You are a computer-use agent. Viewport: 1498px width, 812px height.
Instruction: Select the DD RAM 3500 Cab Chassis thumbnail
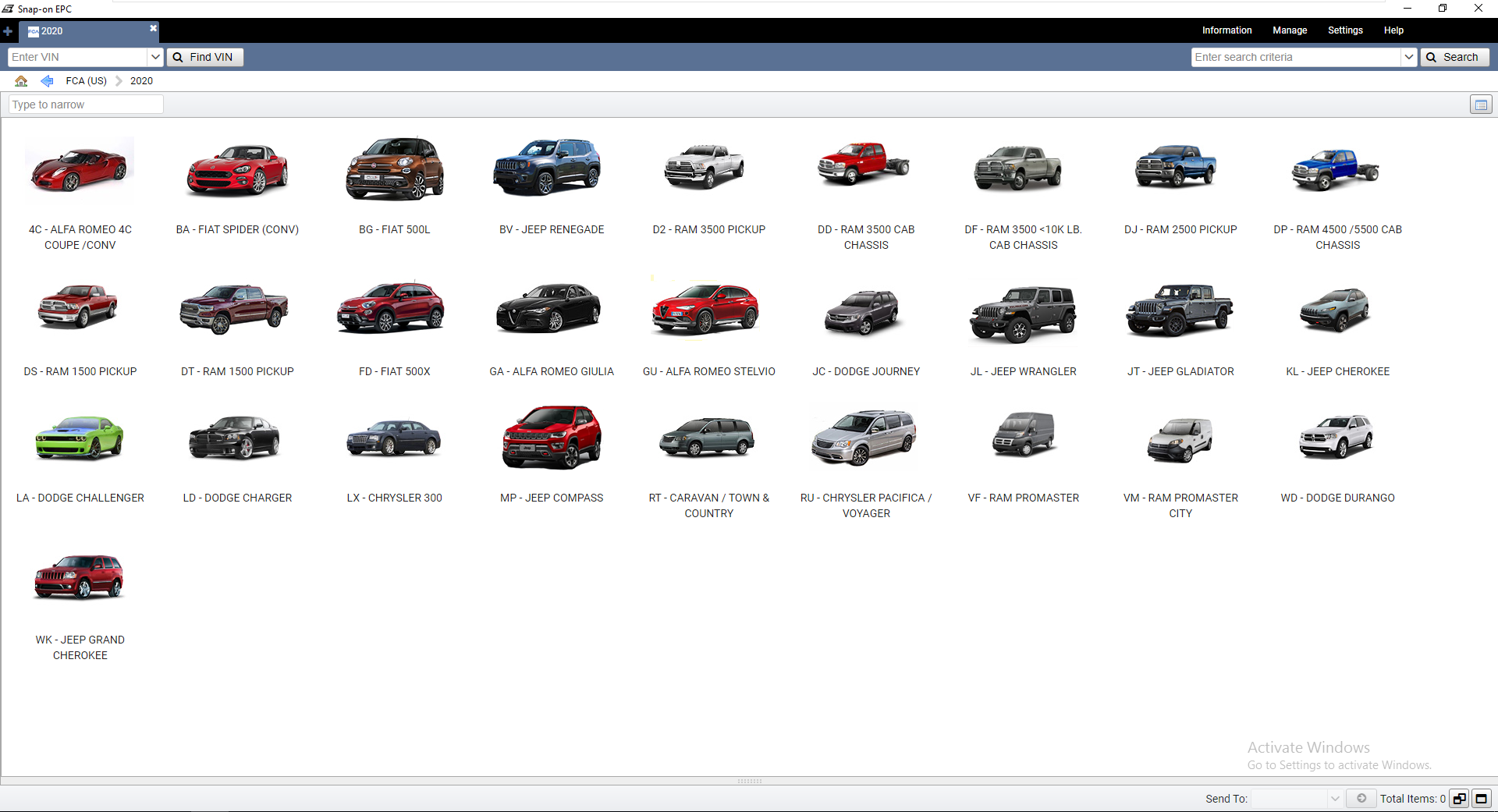coord(864,164)
